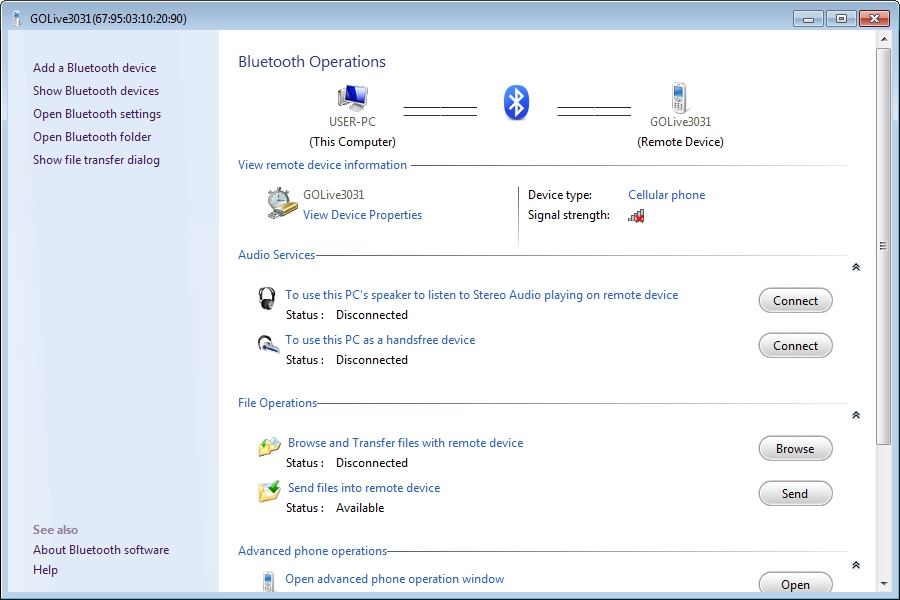Click Send files into remote device link
The height and width of the screenshot is (600, 900).
[x=364, y=487]
